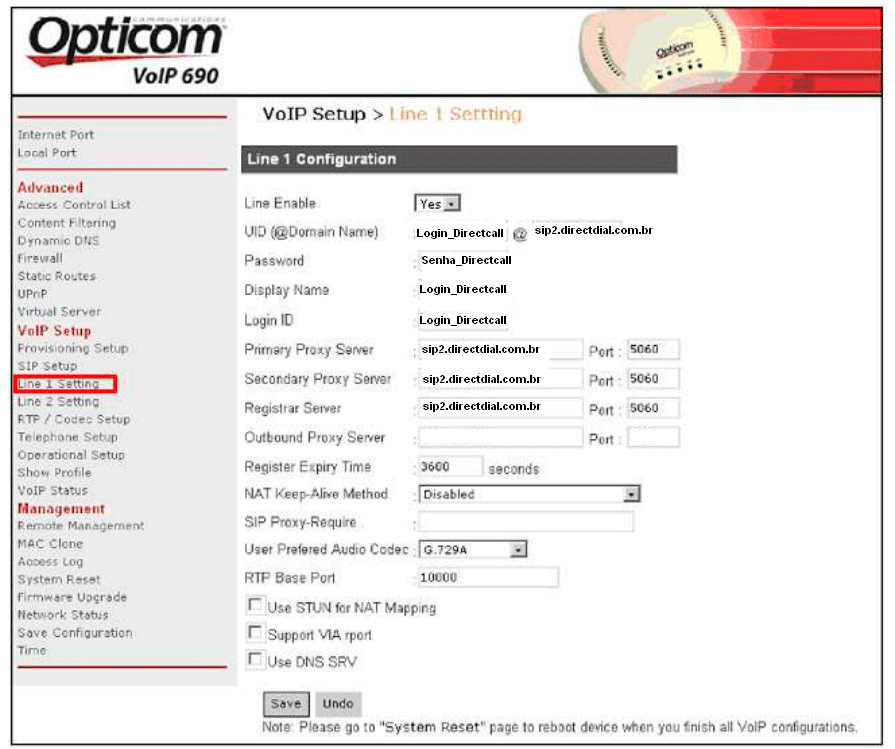The image size is (895, 749).
Task: Go to Firmware Upgrade
Action: pyautogui.click(x=72, y=597)
